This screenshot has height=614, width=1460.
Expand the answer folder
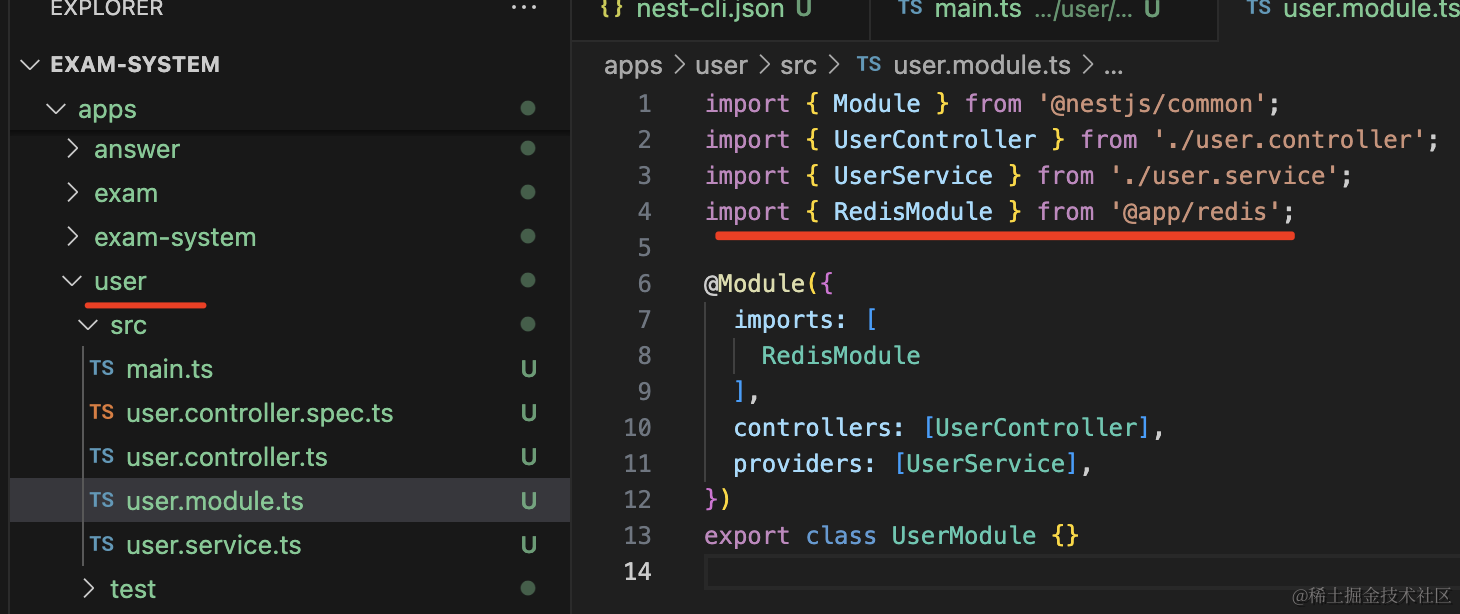pos(72,149)
